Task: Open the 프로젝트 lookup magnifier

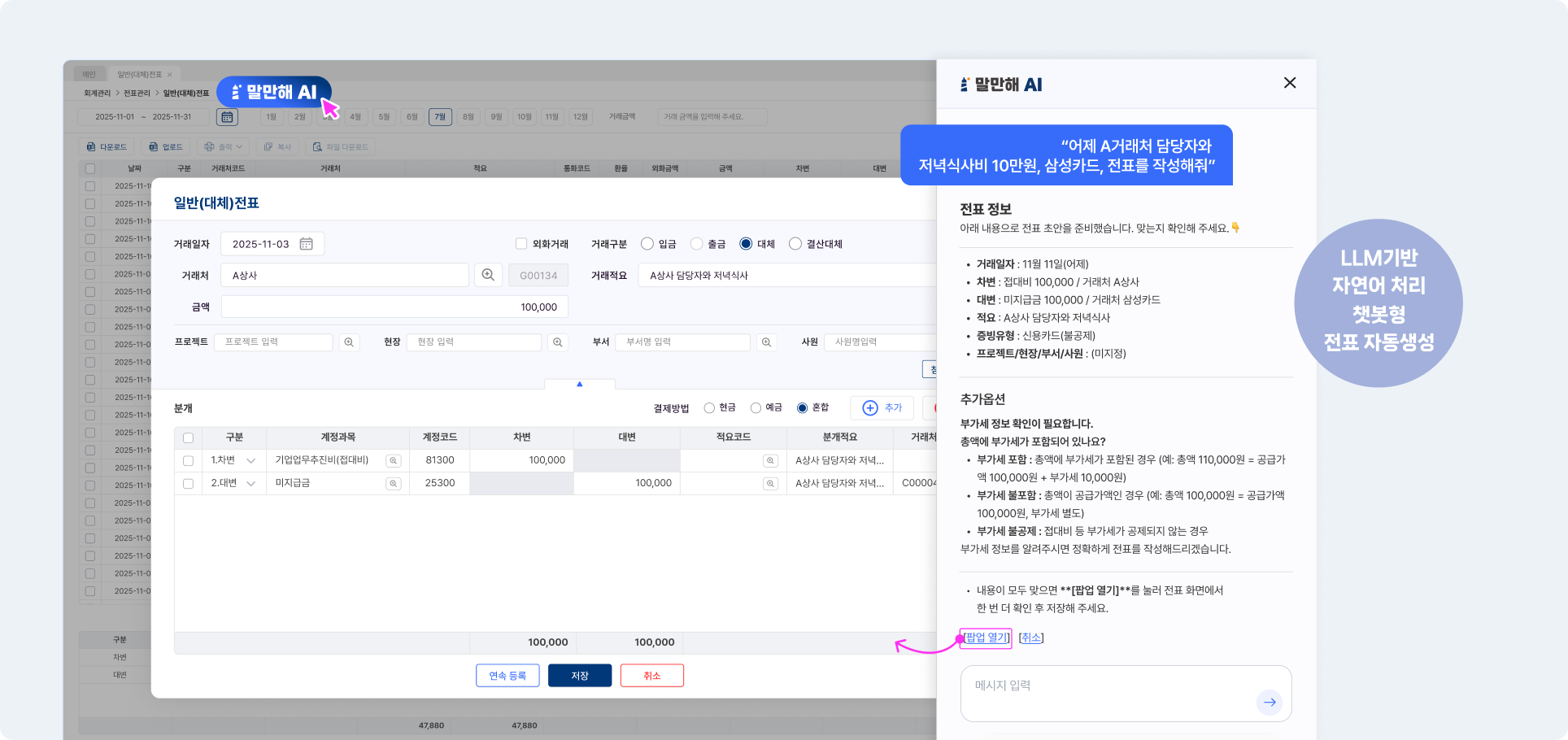Action: pos(349,342)
